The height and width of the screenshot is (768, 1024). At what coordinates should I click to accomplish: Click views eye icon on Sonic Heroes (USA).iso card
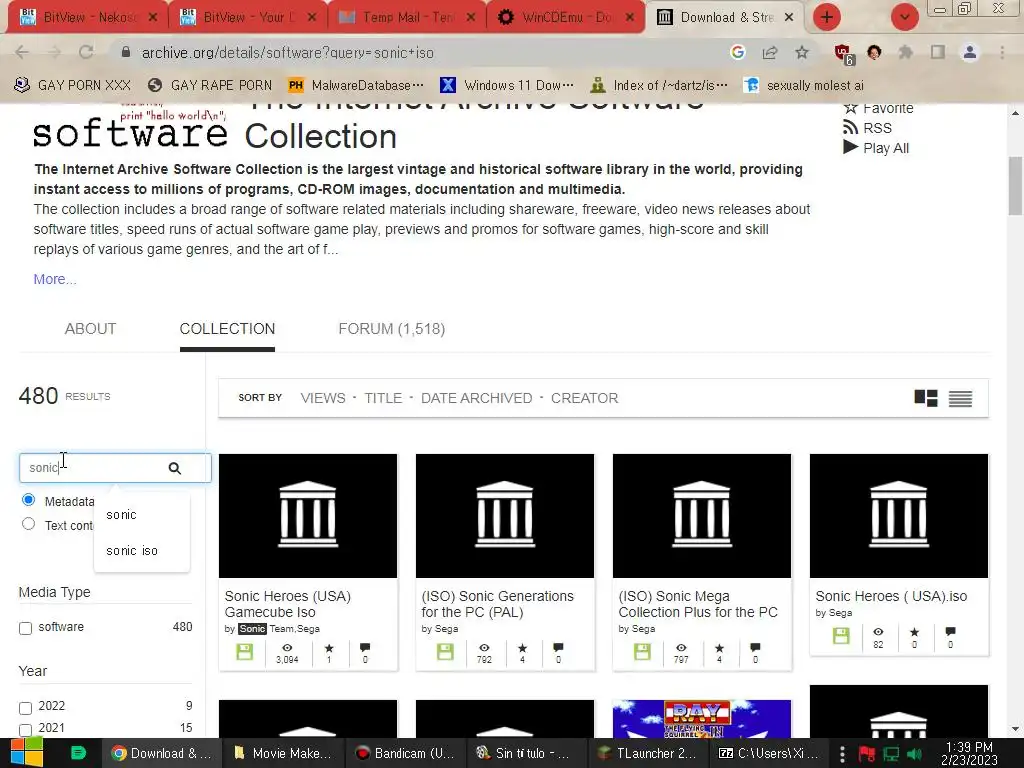click(878, 632)
